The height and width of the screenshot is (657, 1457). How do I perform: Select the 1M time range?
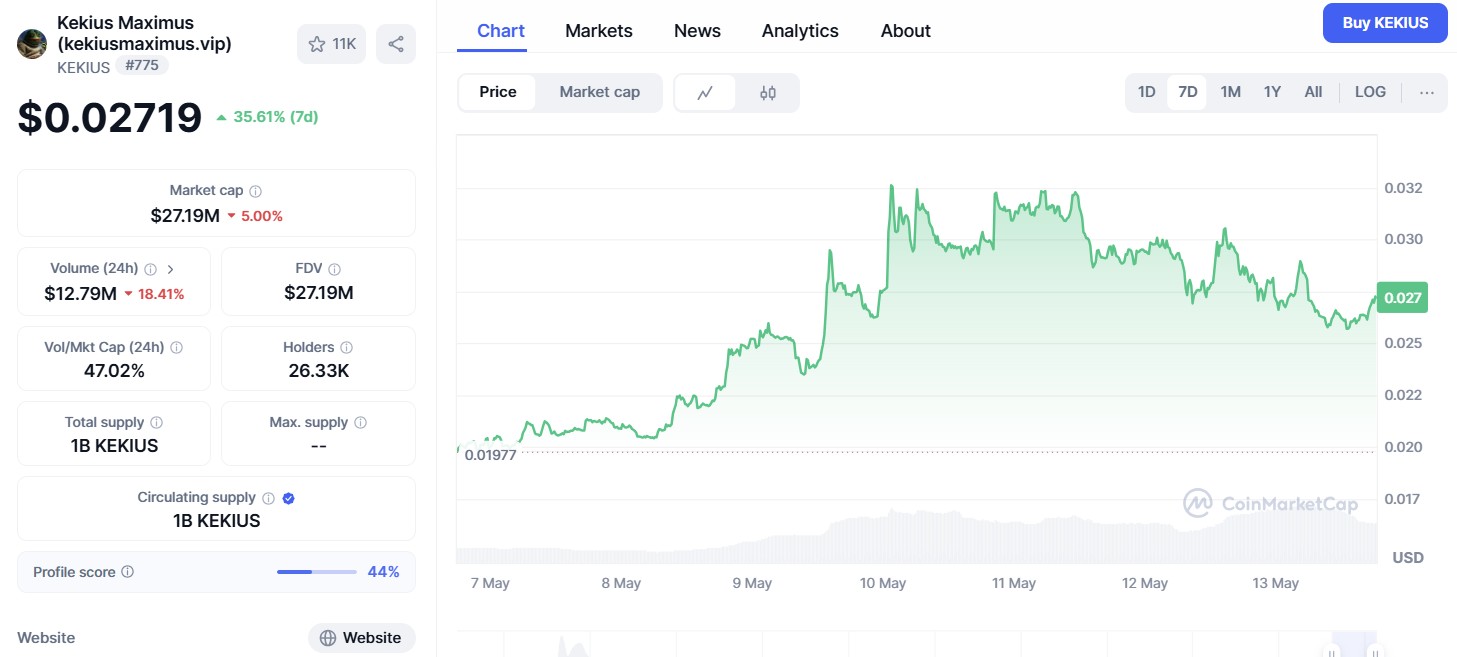point(1230,92)
